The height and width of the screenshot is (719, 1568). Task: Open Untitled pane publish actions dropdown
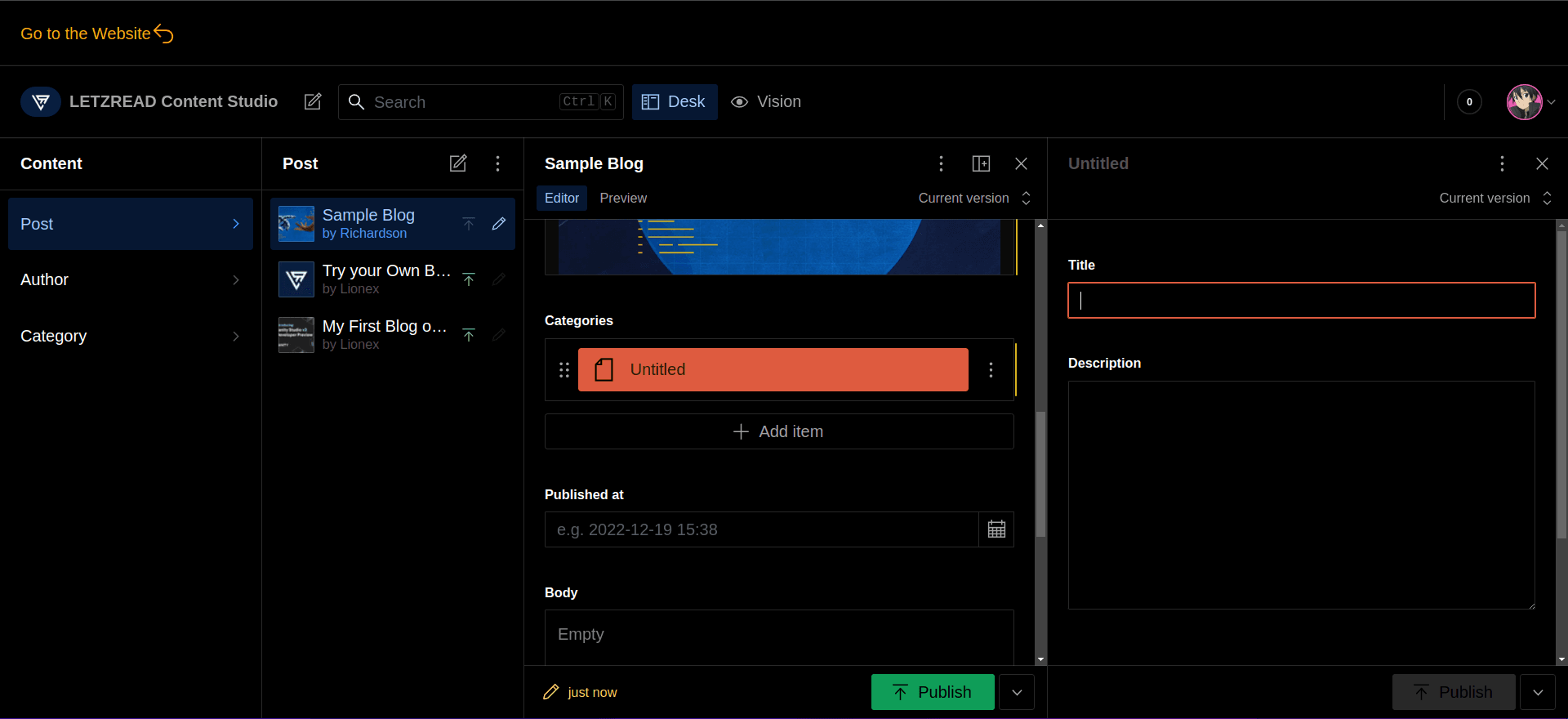[x=1538, y=692]
